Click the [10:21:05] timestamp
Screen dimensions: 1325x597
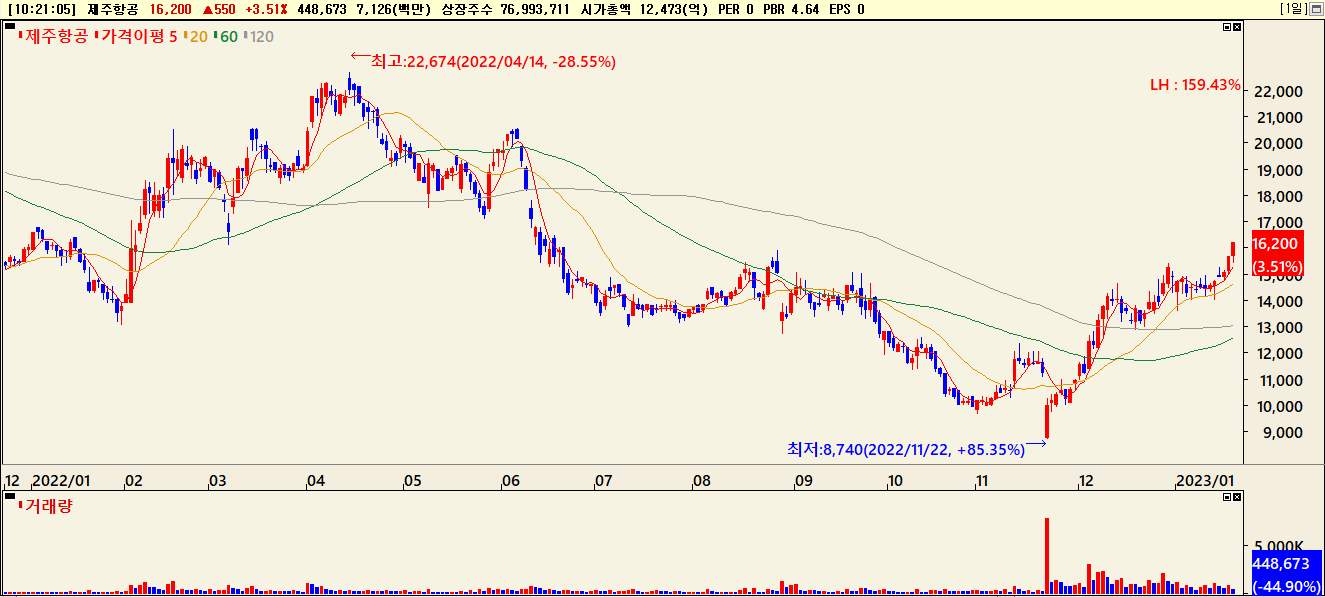click(x=41, y=9)
